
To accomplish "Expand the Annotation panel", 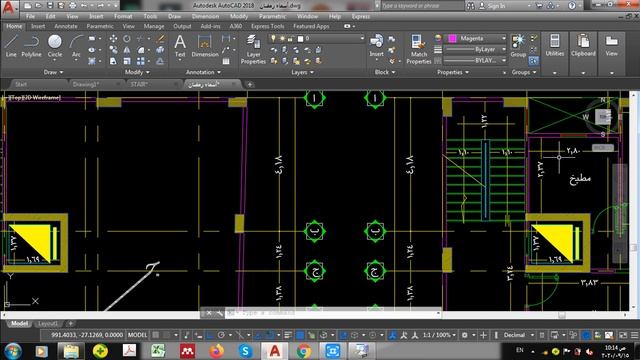I will point(203,72).
